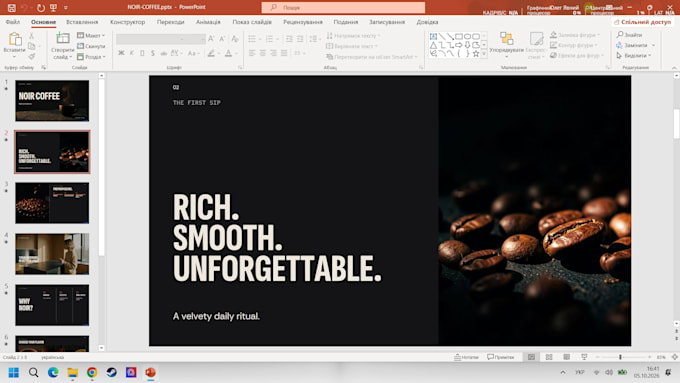Click the Redo/Repeat icon in title bar

tap(40, 7)
